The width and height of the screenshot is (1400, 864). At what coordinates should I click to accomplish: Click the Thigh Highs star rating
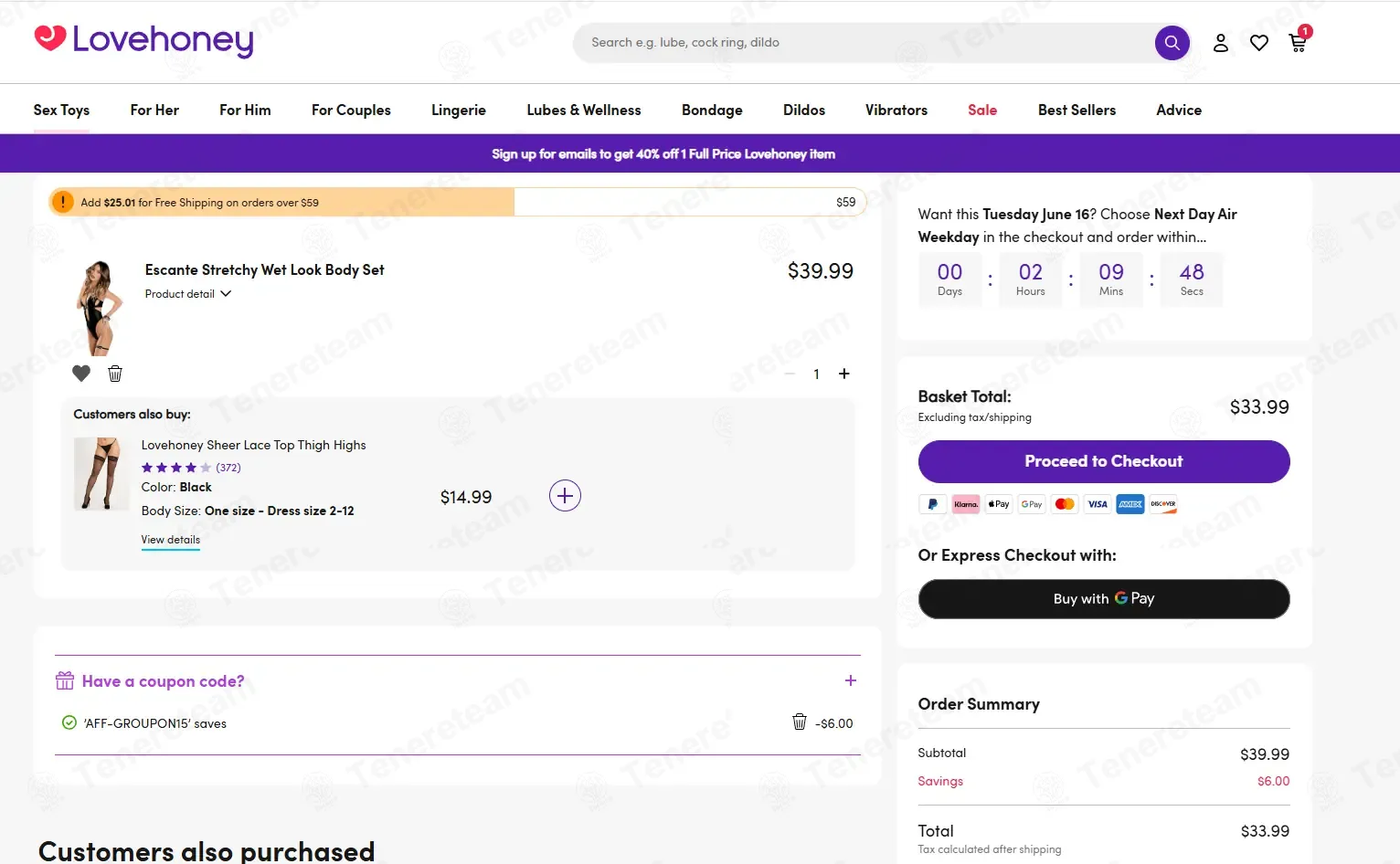pos(176,468)
